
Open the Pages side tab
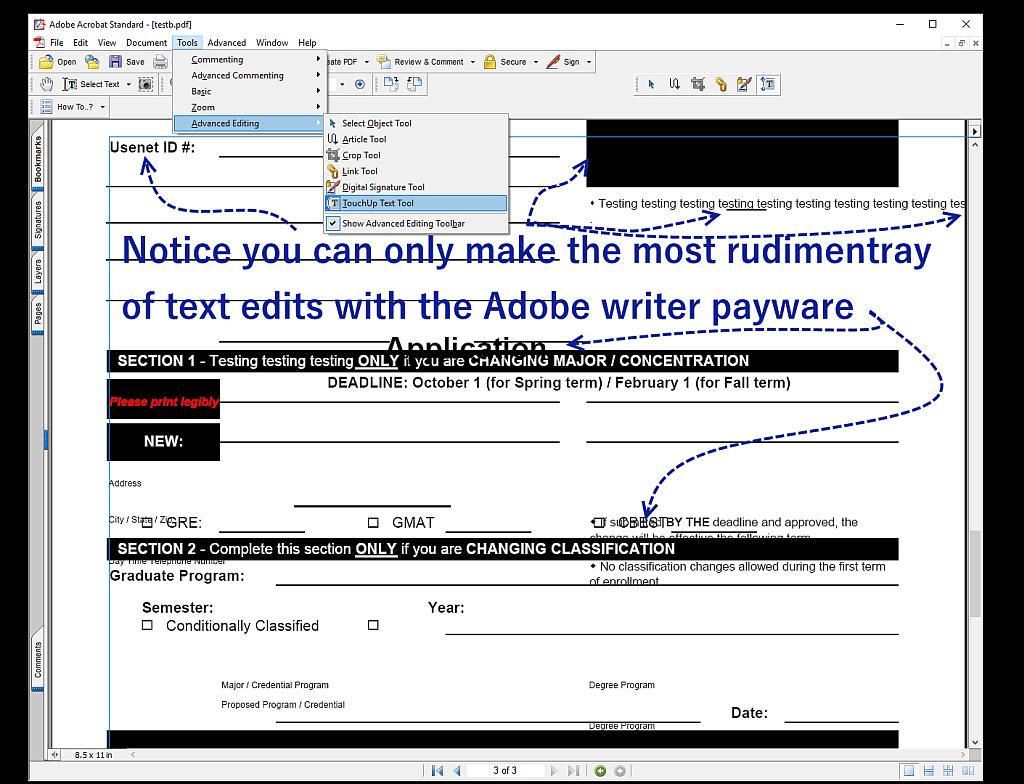(38, 314)
